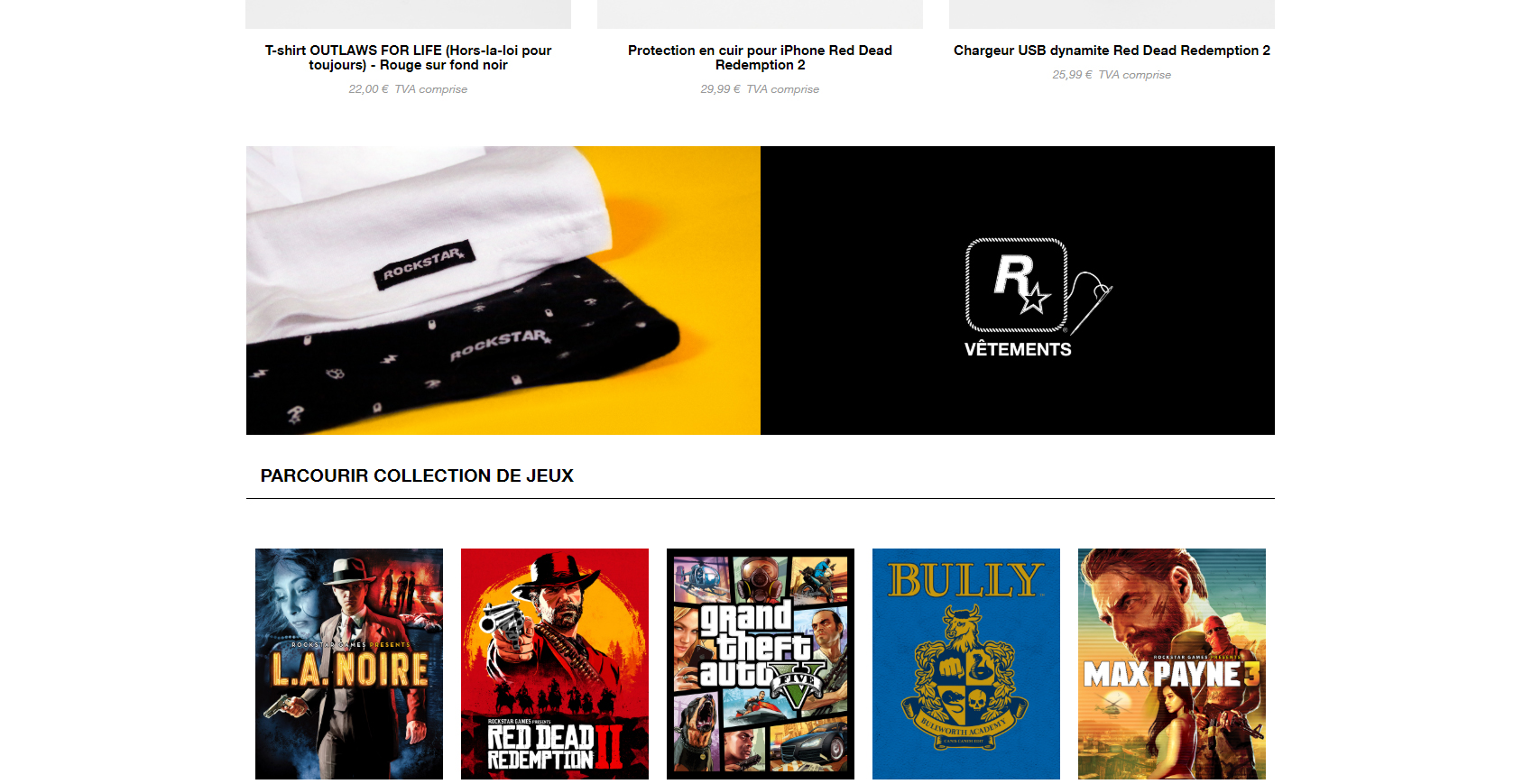Click the iPhone case product image strip

760,14
